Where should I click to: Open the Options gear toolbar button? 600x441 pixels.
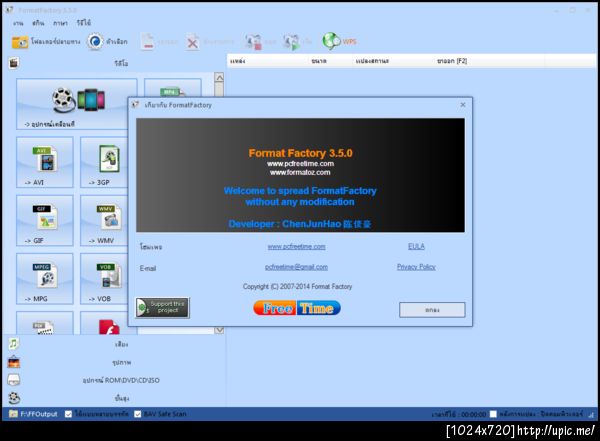tap(108, 41)
